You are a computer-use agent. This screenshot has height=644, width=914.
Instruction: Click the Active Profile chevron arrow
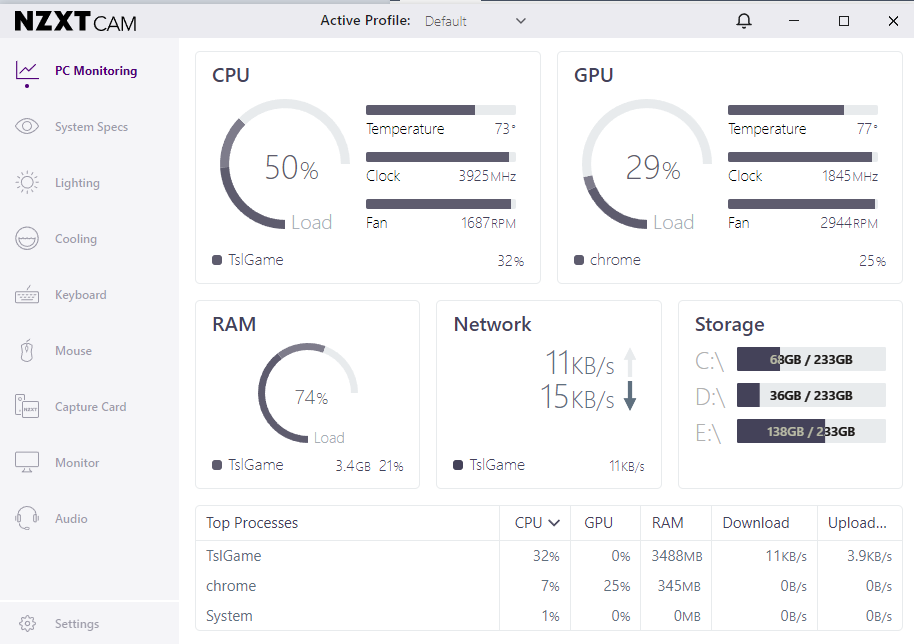521,21
